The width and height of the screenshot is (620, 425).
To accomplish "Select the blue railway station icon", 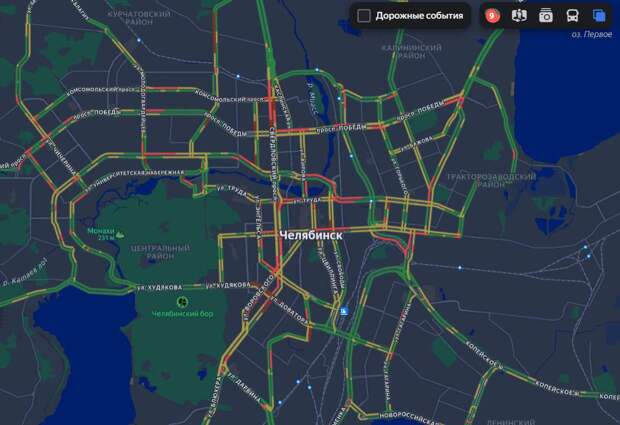I will [x=344, y=311].
